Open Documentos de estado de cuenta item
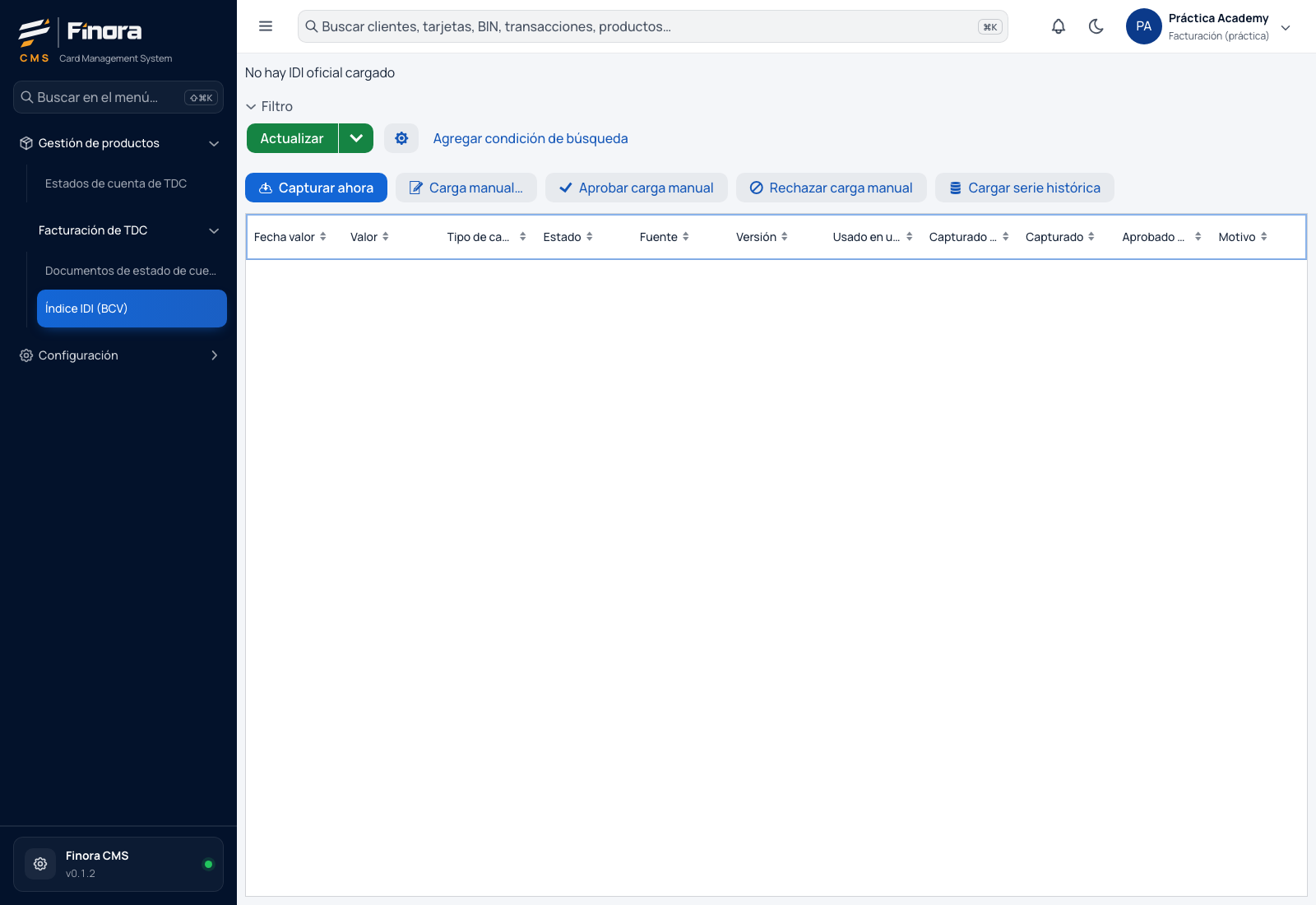This screenshot has height=905, width=1316. [131, 271]
